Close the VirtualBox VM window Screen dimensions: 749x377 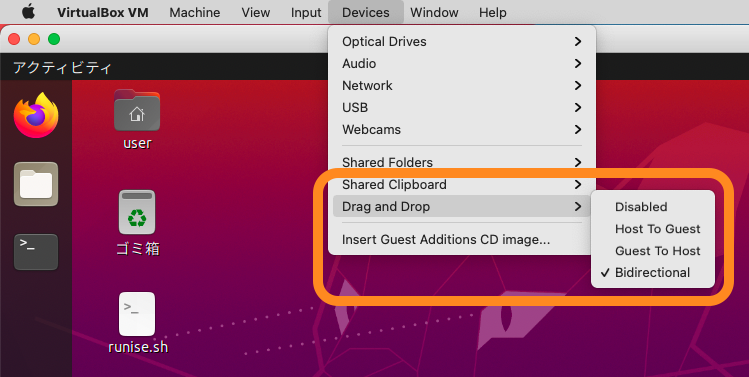[14, 39]
